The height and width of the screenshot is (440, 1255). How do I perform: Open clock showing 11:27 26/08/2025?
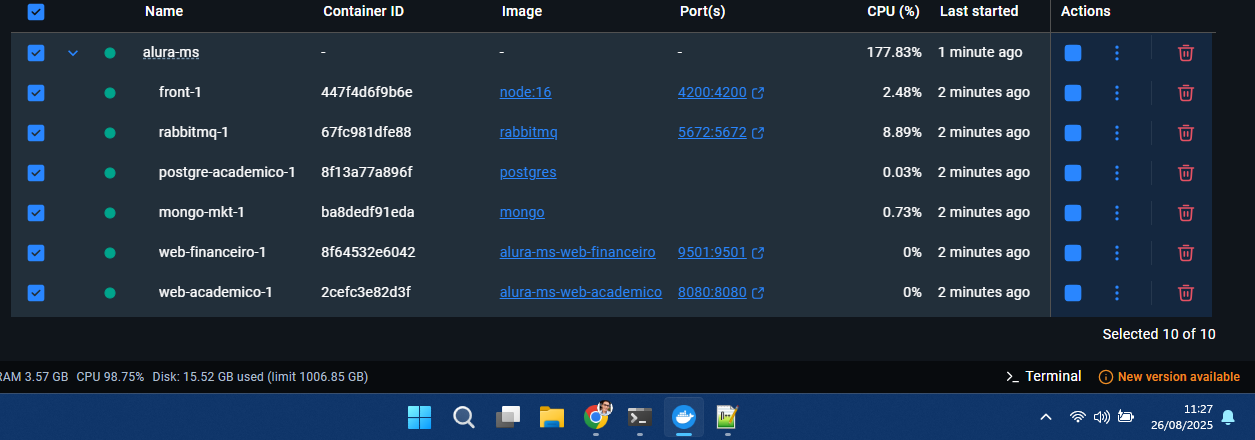(x=1184, y=417)
